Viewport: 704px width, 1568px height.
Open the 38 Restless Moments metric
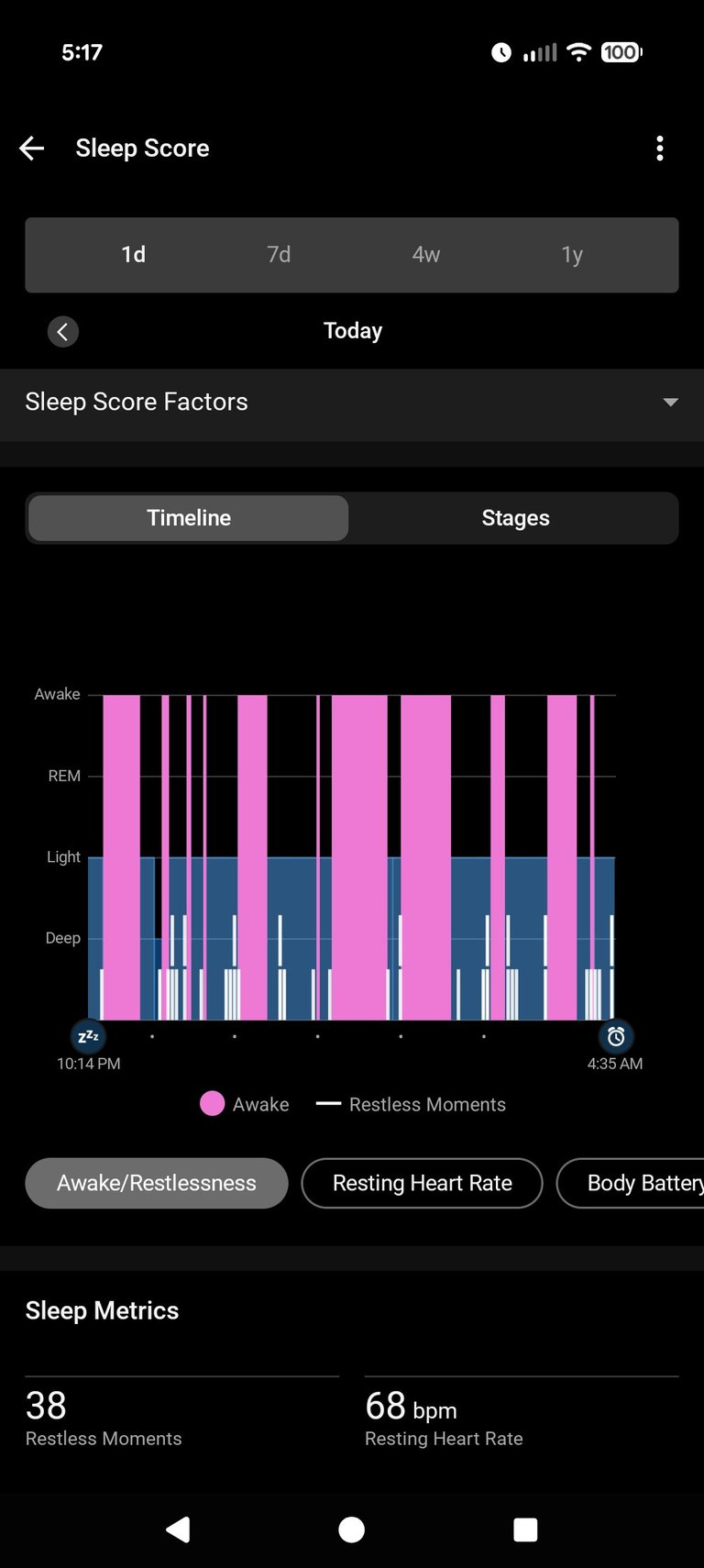coord(104,1417)
